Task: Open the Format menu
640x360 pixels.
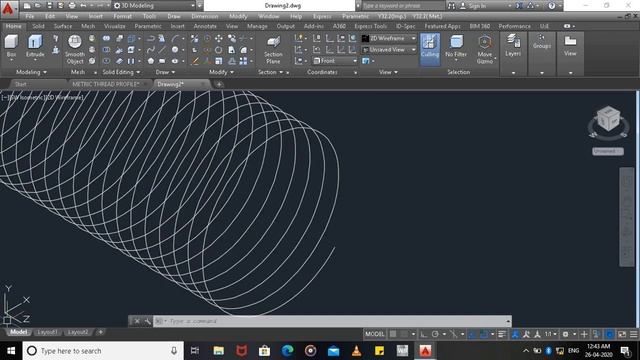Action: 122,16
